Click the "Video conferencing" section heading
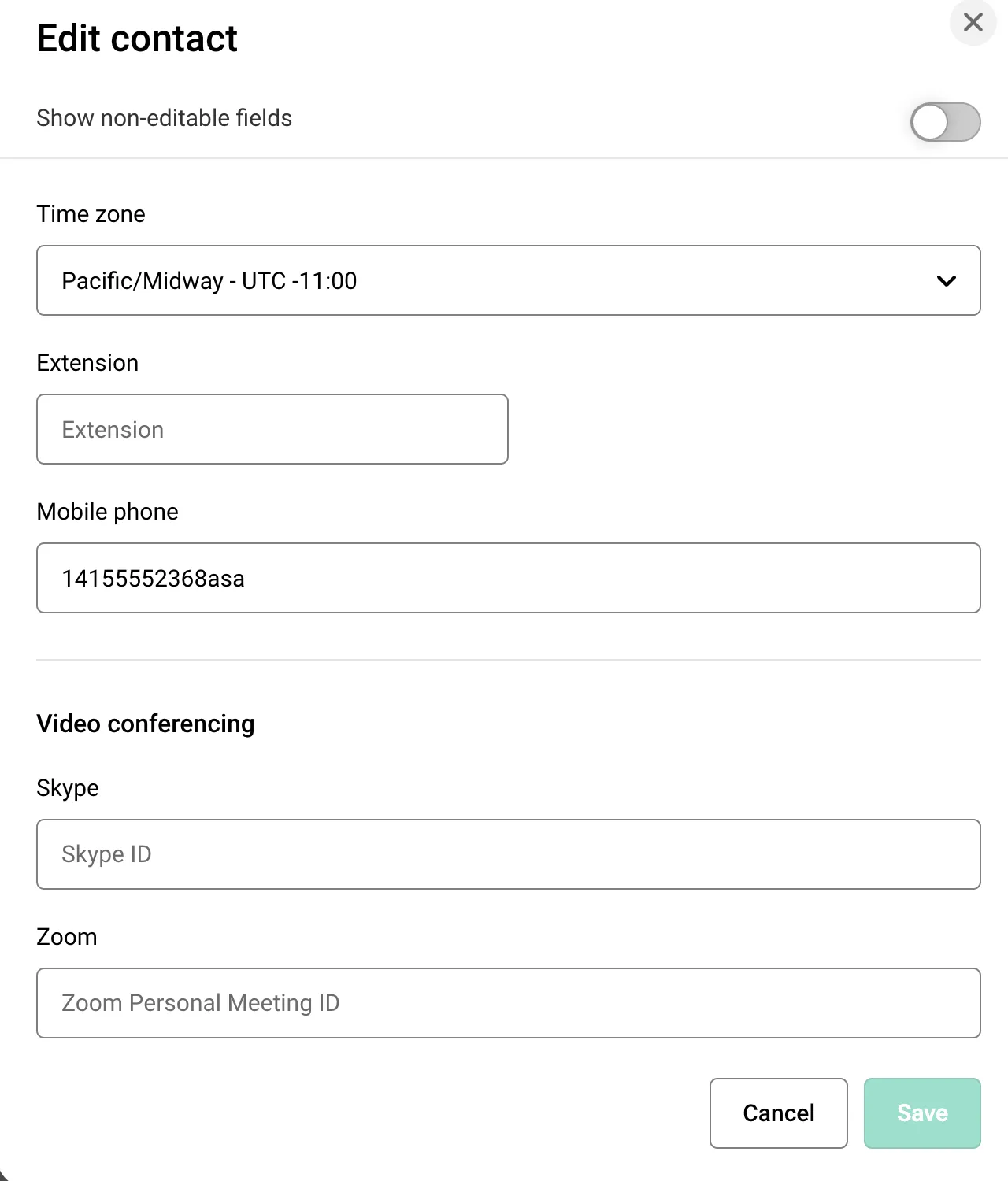Viewport: 1008px width, 1181px height. 146,724
